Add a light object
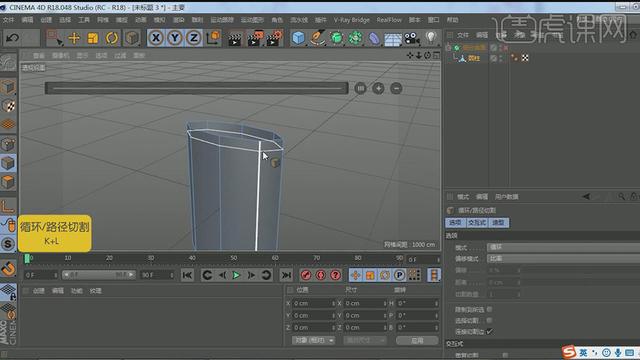The height and width of the screenshot is (360, 640). pos(431,38)
